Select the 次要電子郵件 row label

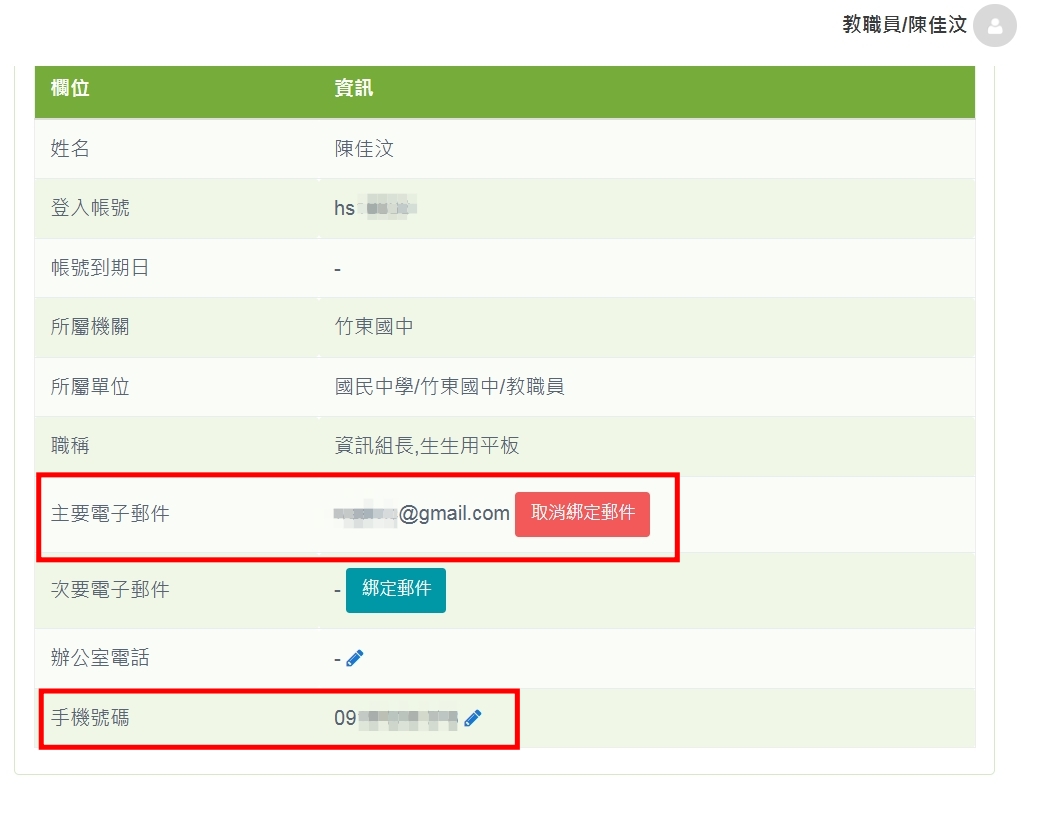coord(110,590)
